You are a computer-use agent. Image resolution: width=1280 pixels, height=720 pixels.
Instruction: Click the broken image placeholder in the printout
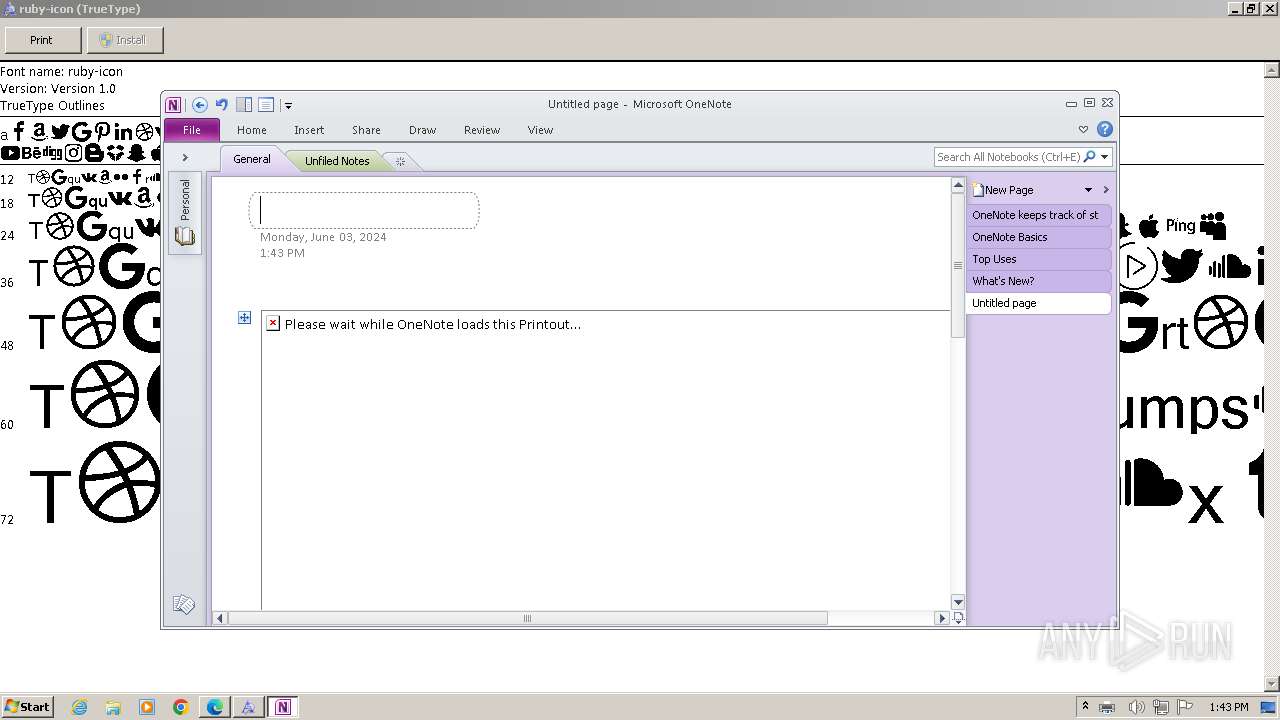click(273, 323)
